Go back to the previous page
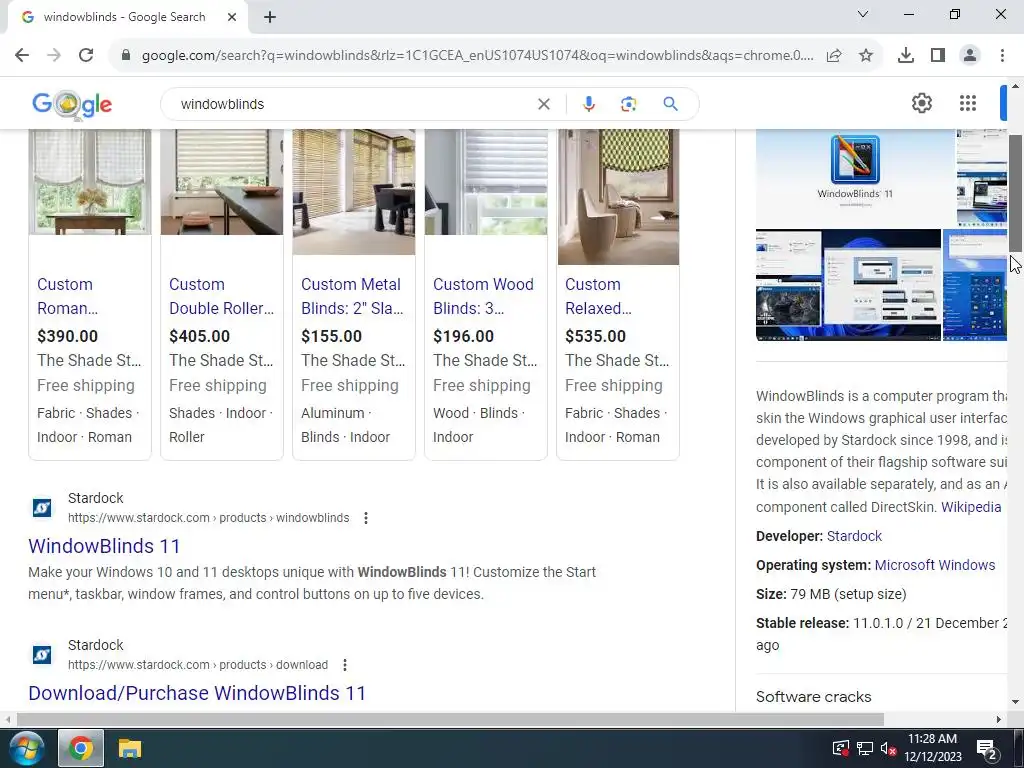This screenshot has height=768, width=1024. 22,55
